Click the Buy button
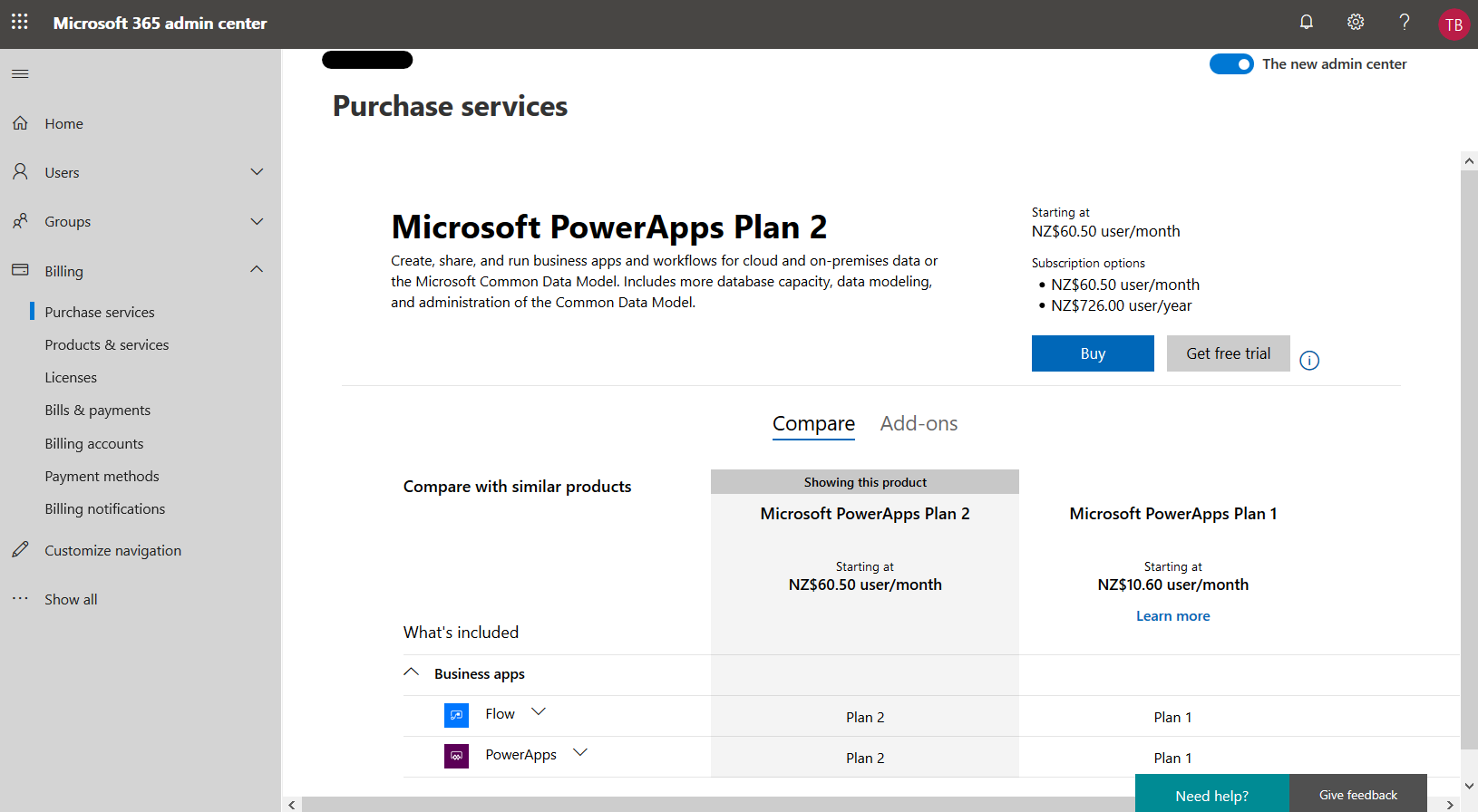1478x812 pixels. (x=1093, y=353)
